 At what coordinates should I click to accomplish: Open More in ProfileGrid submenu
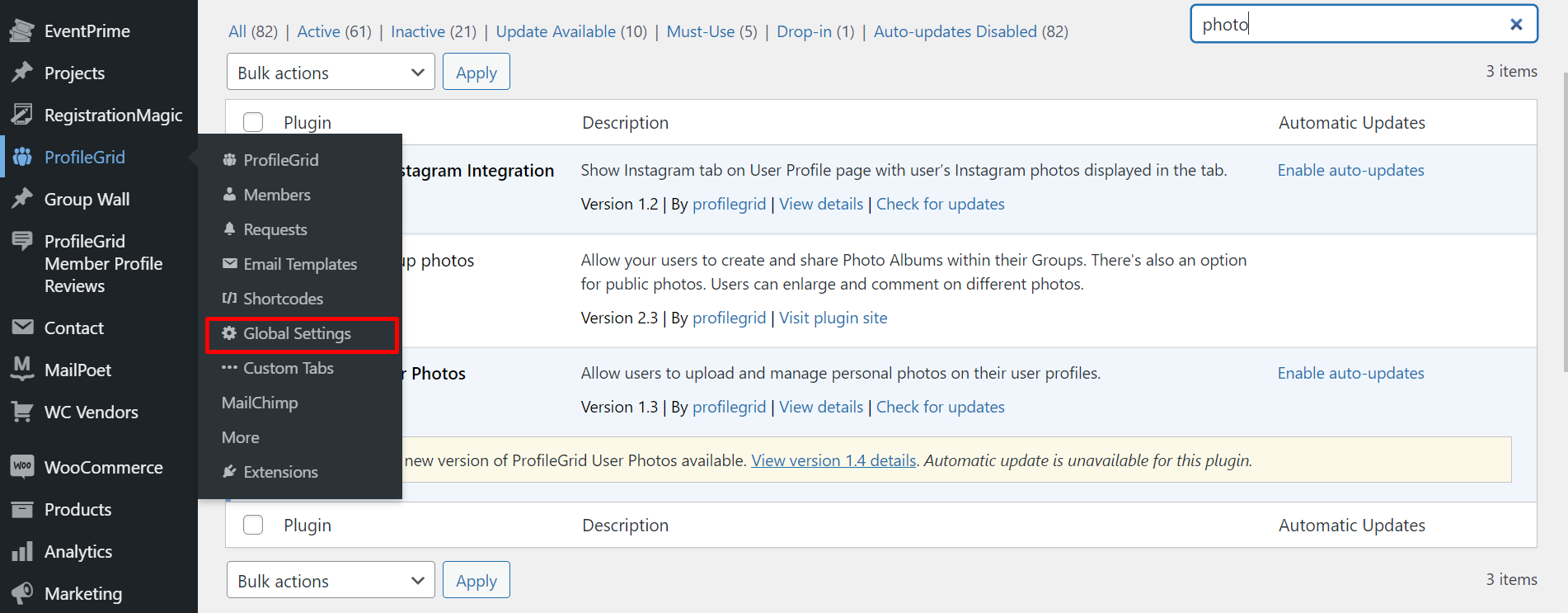point(241,437)
